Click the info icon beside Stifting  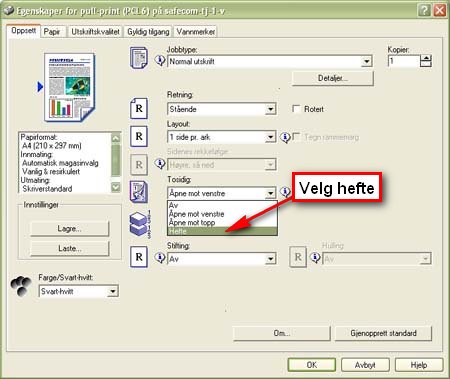coord(160,258)
